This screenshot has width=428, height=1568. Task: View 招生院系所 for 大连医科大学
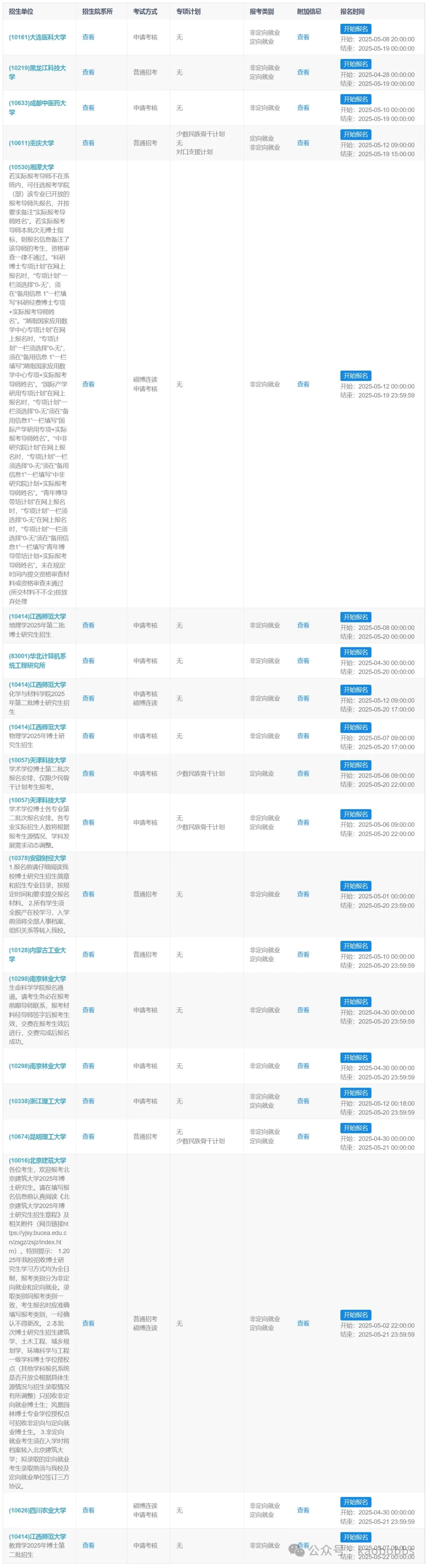tap(88, 37)
